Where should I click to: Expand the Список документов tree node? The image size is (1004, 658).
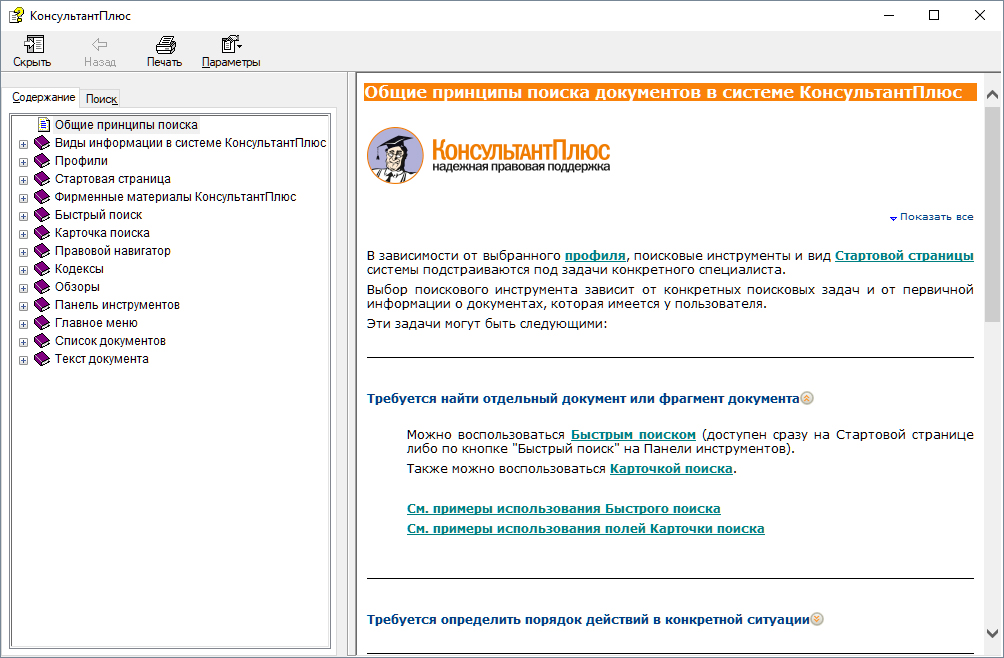pos(23,342)
